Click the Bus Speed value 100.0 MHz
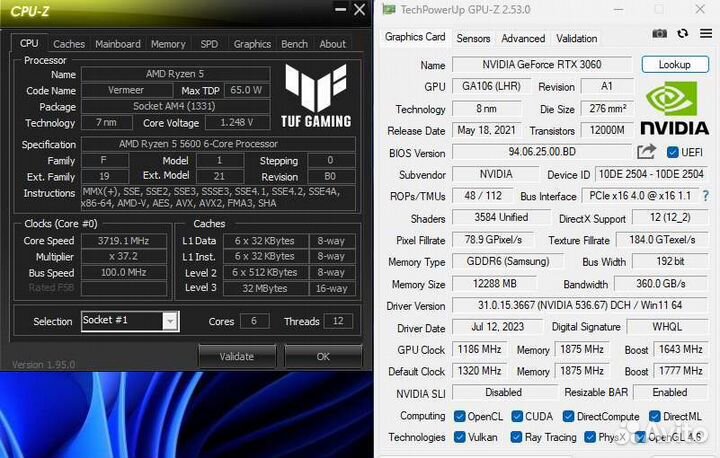The width and height of the screenshot is (720, 458). (x=124, y=272)
